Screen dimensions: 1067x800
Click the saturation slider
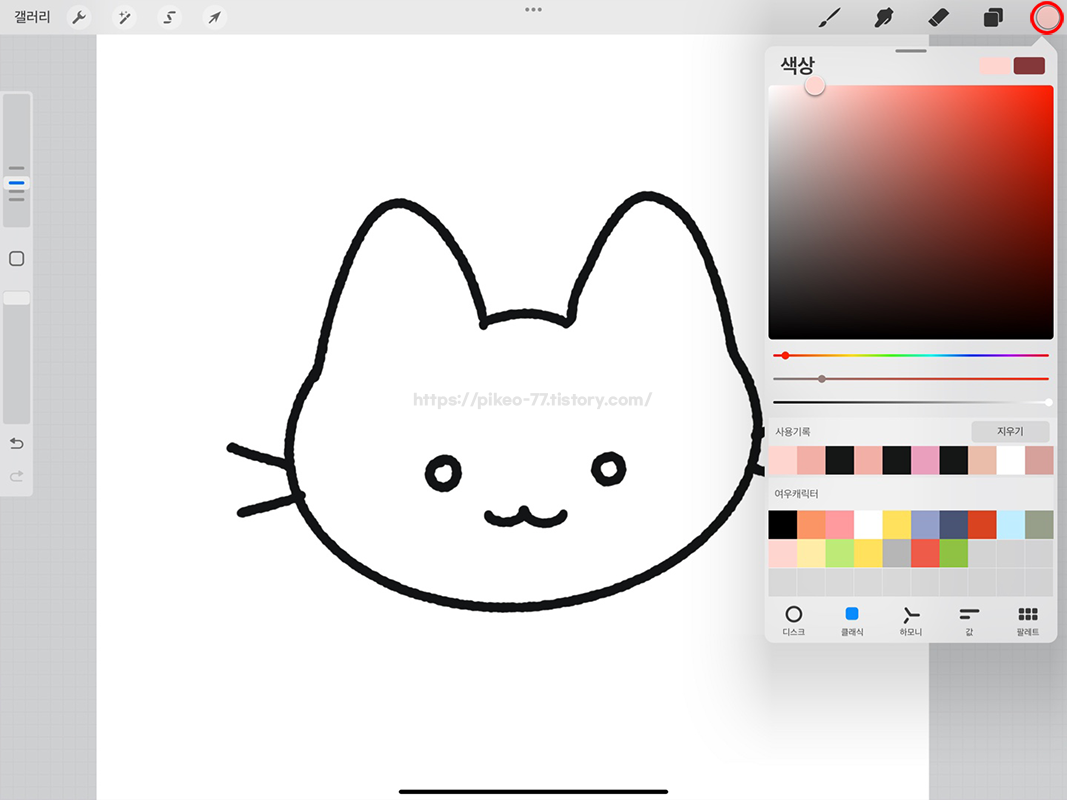pos(910,378)
